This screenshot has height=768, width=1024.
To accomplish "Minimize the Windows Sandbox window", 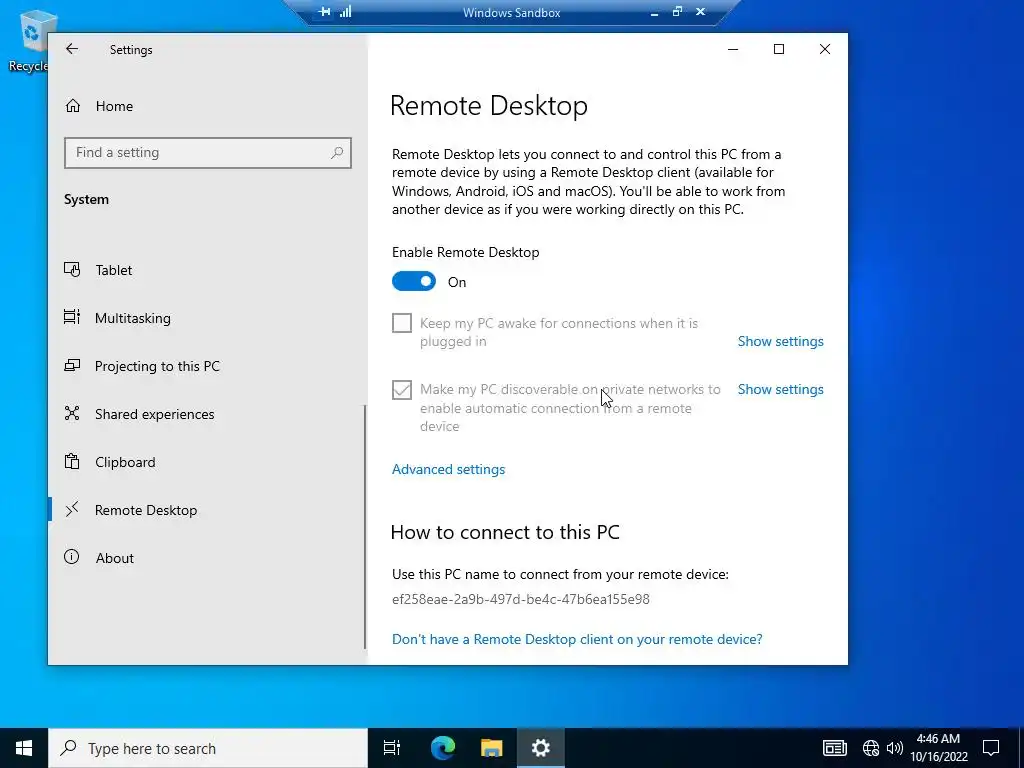I will click(x=654, y=12).
